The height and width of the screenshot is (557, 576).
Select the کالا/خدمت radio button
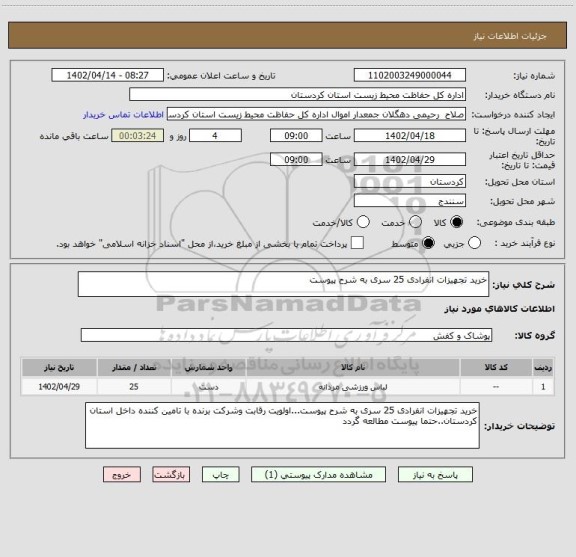[363, 222]
